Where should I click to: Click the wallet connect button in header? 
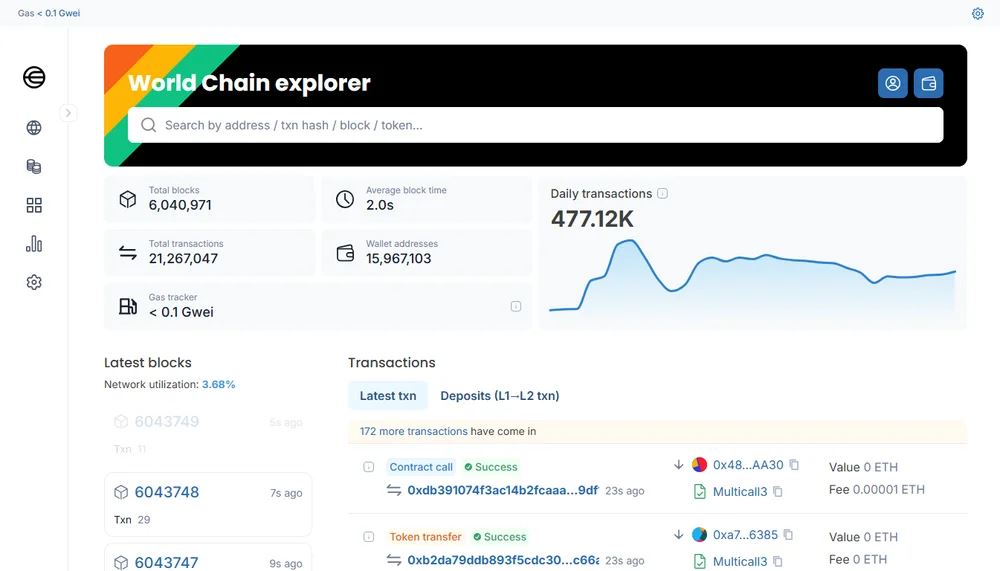pos(928,84)
